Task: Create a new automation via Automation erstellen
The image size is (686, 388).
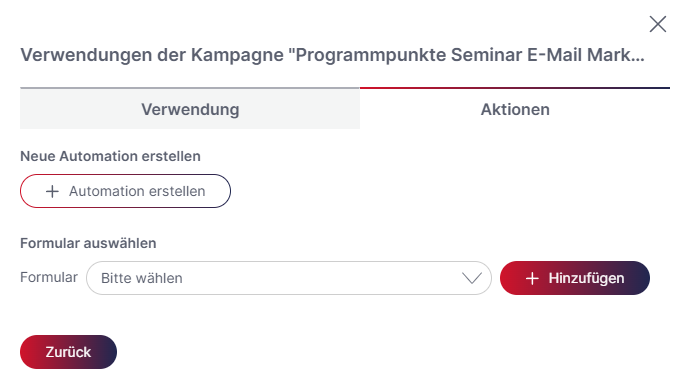Action: coord(125,191)
